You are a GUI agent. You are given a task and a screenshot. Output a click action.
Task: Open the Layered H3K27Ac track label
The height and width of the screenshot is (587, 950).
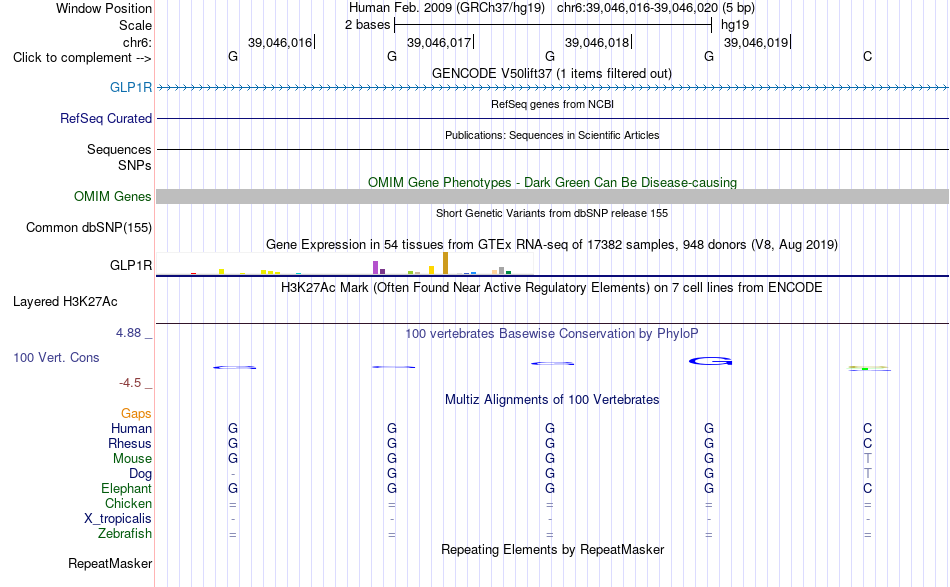(65, 302)
